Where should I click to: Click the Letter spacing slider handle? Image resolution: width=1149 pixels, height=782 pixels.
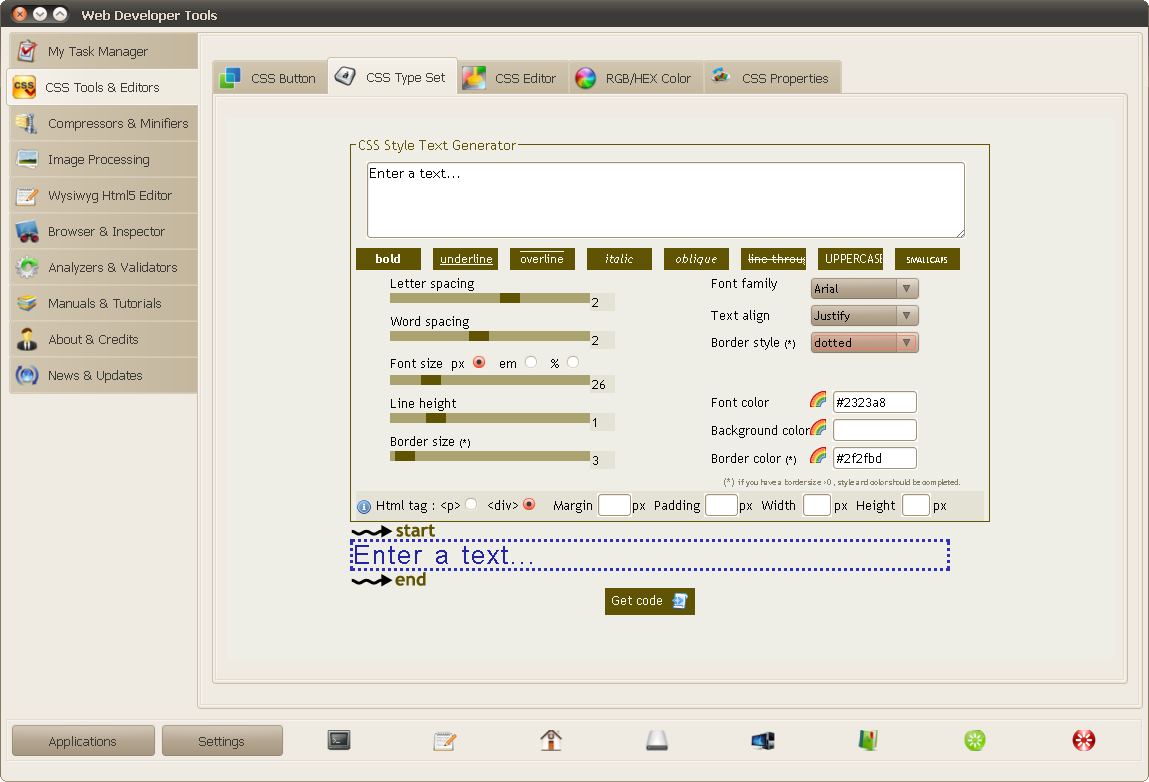pyautogui.click(x=510, y=298)
